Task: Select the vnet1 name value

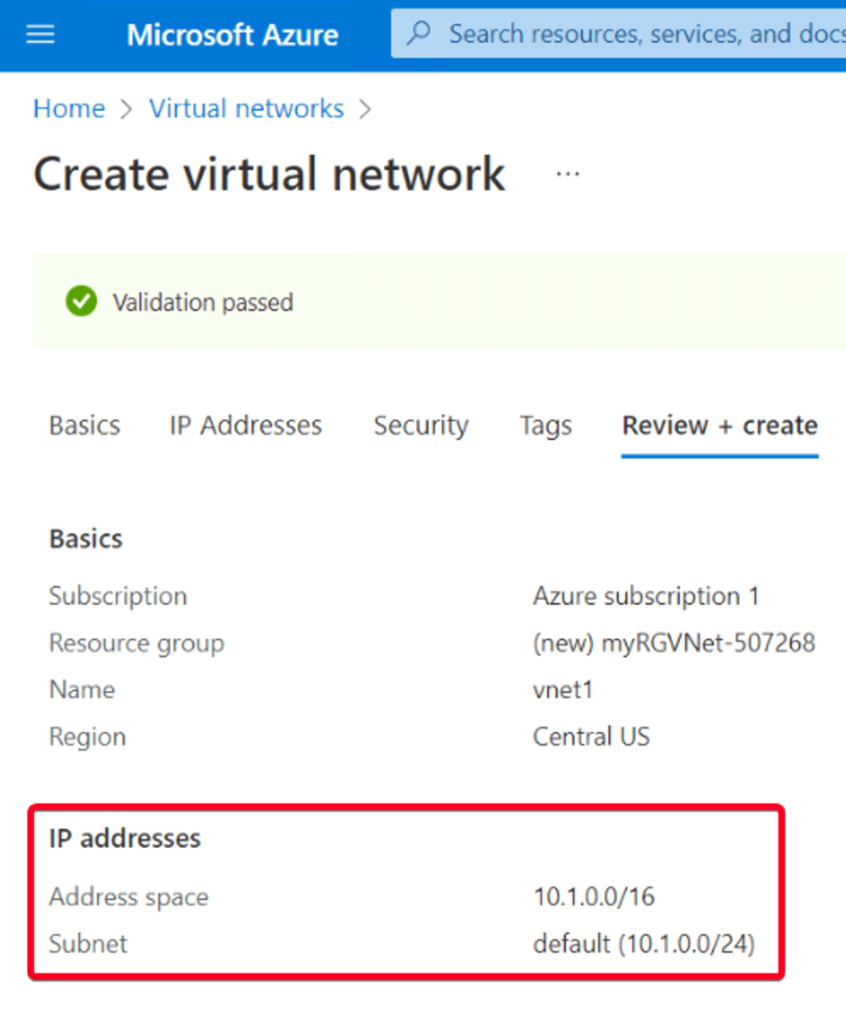Action: point(563,690)
